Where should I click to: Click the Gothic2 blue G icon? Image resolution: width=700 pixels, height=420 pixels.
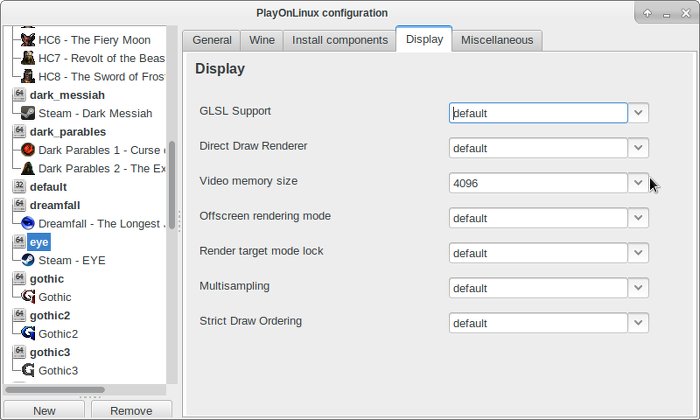pos(28,333)
